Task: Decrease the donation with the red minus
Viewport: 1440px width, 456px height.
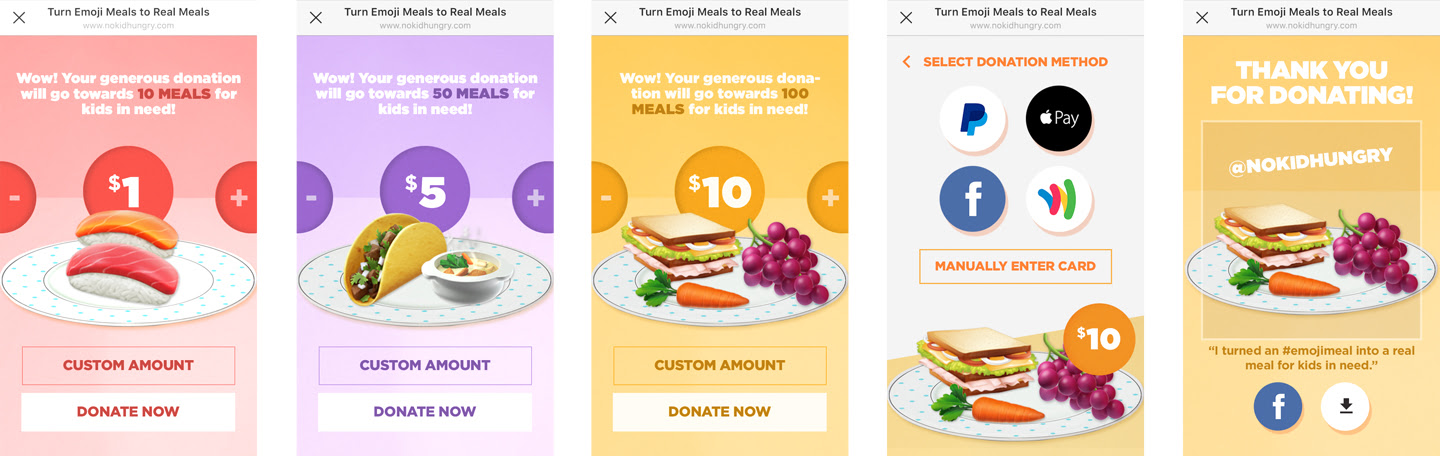Action: [15, 198]
